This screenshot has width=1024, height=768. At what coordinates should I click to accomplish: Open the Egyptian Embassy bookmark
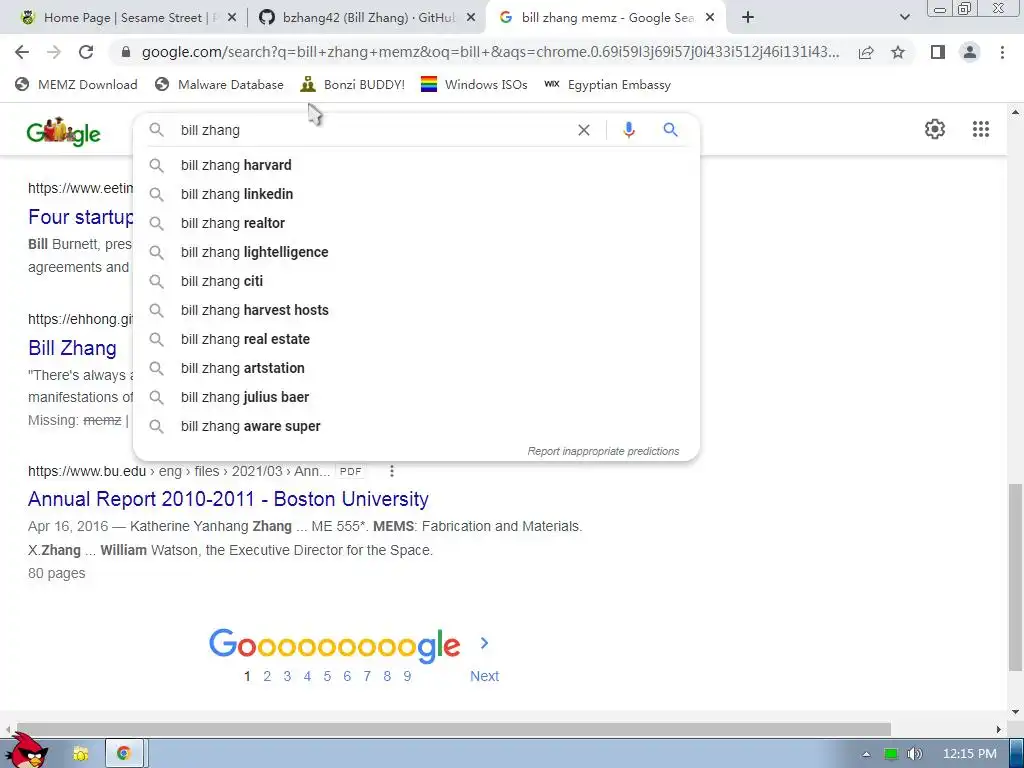pyautogui.click(x=607, y=84)
